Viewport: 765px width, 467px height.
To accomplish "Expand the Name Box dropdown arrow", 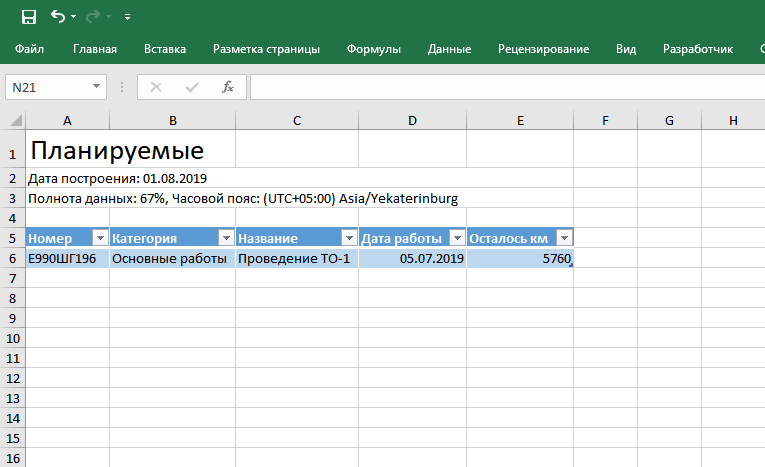I will (x=97, y=87).
